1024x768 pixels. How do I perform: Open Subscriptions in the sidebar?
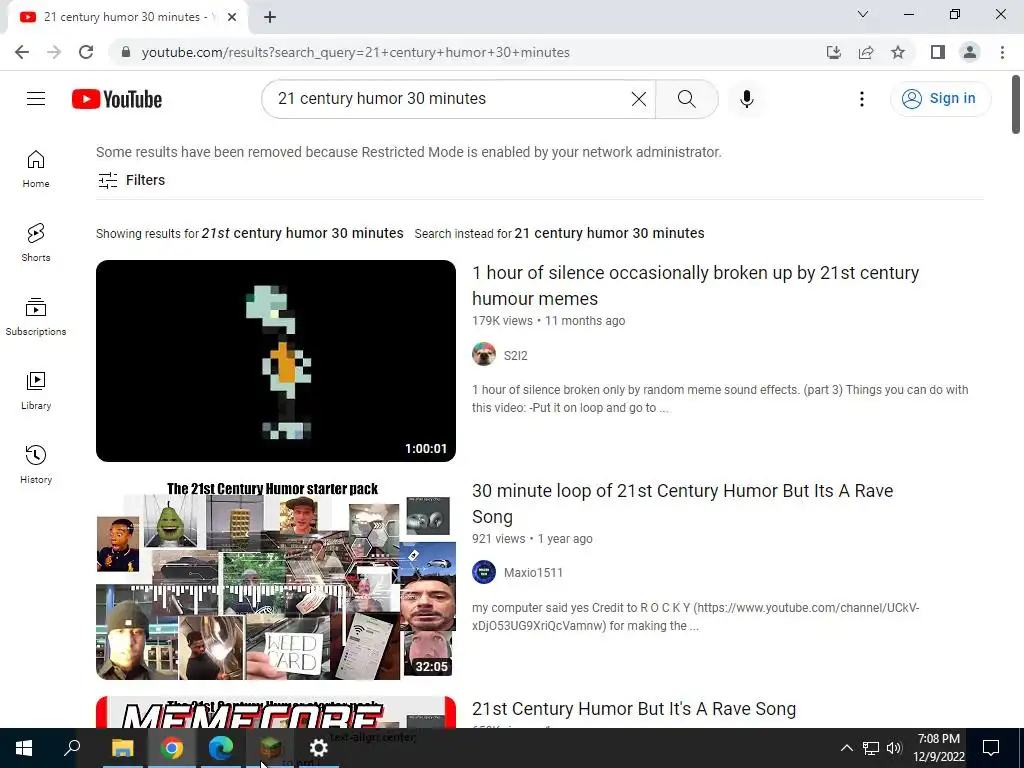point(36,317)
